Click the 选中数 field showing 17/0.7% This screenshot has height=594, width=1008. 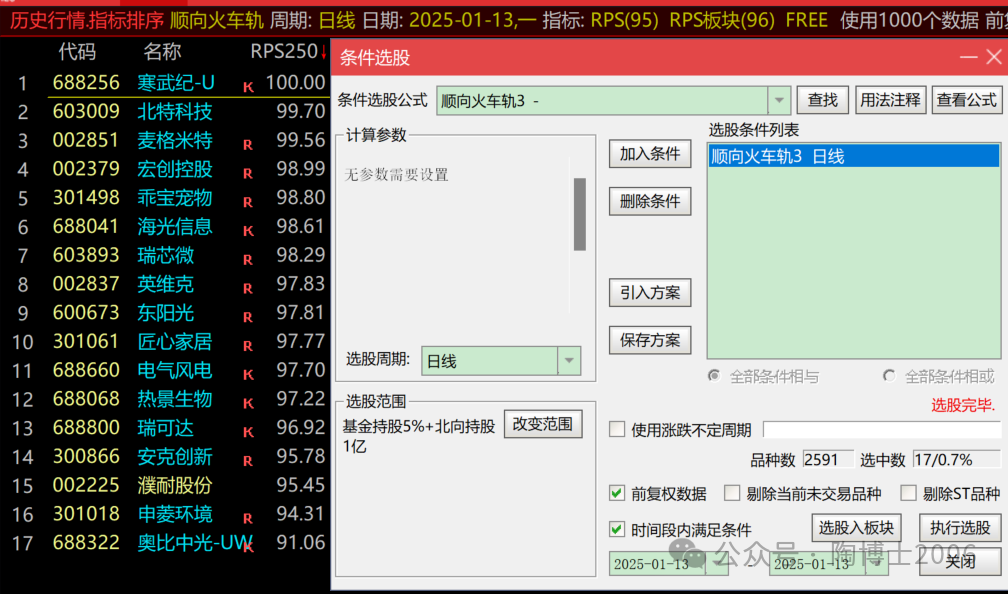[x=956, y=460]
